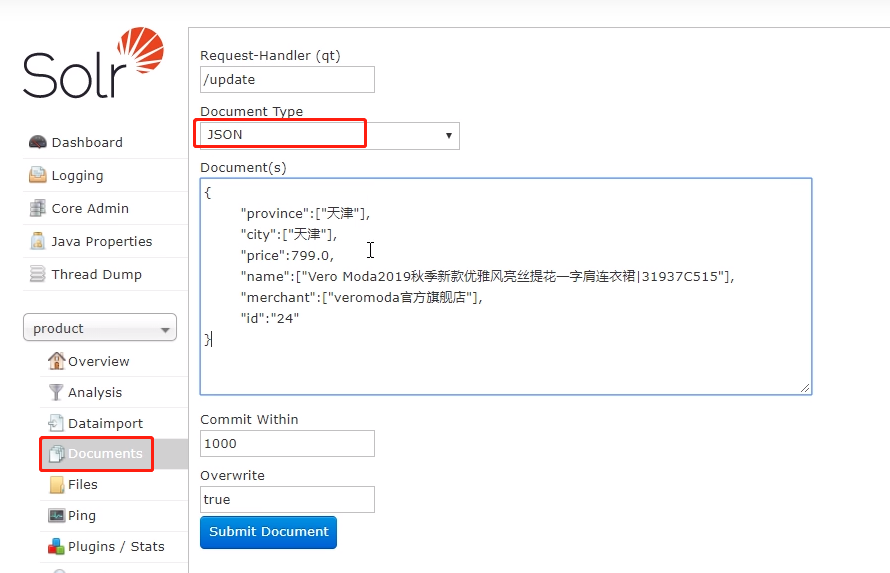890x573 pixels.
Task: Focus the Overwrite field
Action: click(287, 499)
